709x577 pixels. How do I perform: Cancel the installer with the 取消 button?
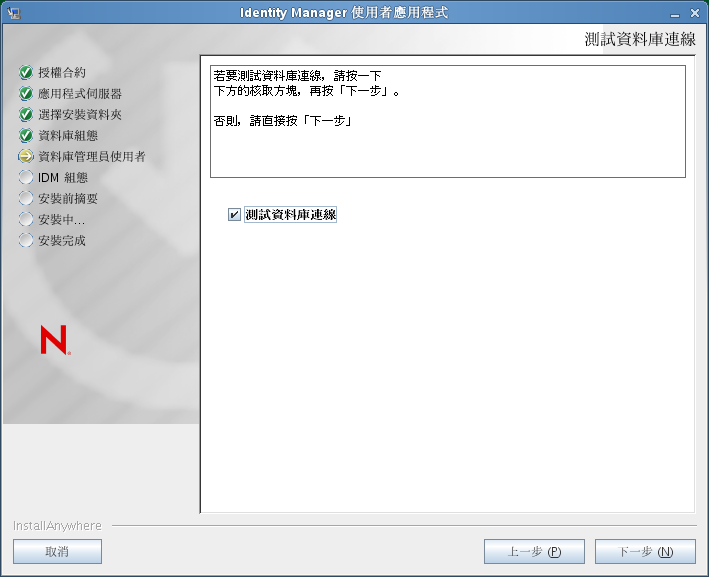57,552
